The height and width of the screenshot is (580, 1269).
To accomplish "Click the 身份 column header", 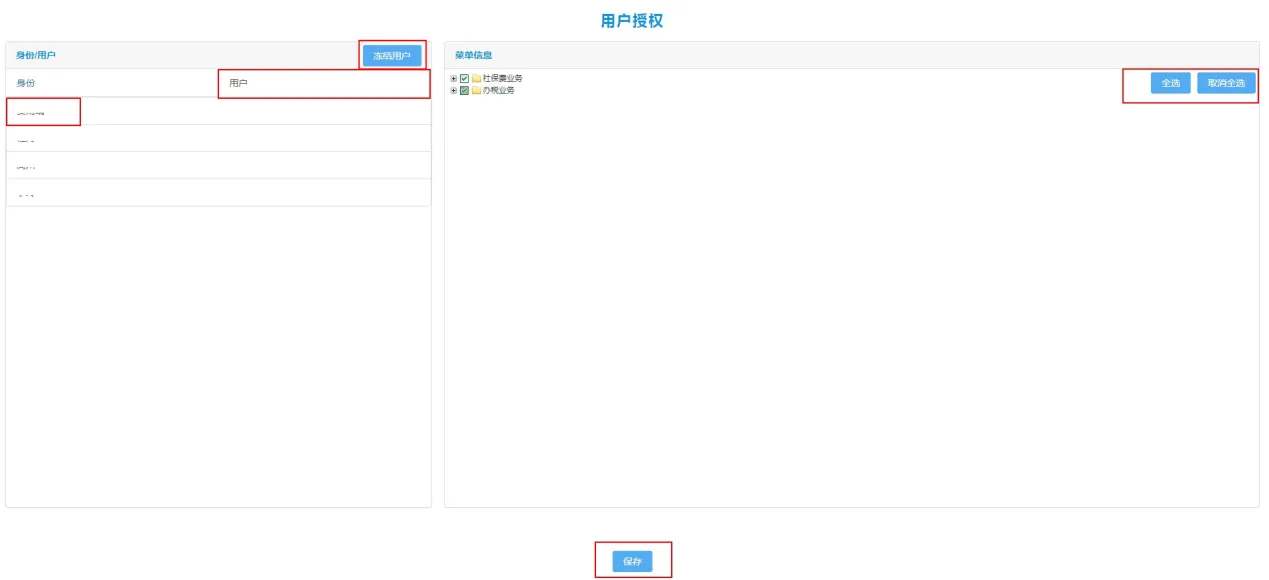I will pos(26,83).
